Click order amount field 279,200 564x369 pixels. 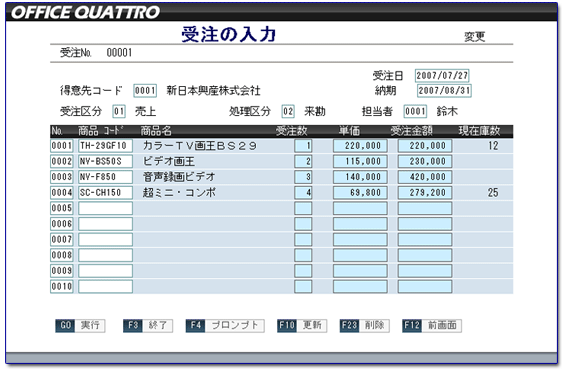click(x=425, y=193)
